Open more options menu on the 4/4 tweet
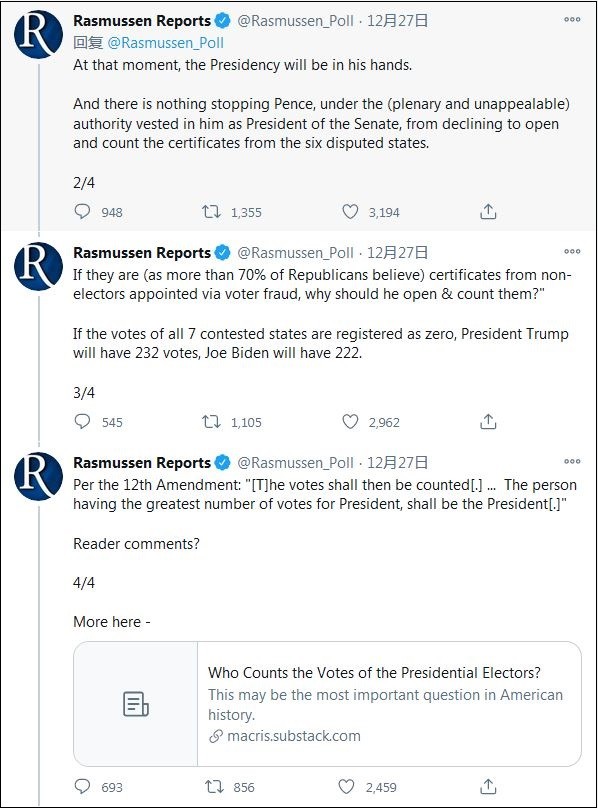This screenshot has width=598, height=808. (x=572, y=461)
